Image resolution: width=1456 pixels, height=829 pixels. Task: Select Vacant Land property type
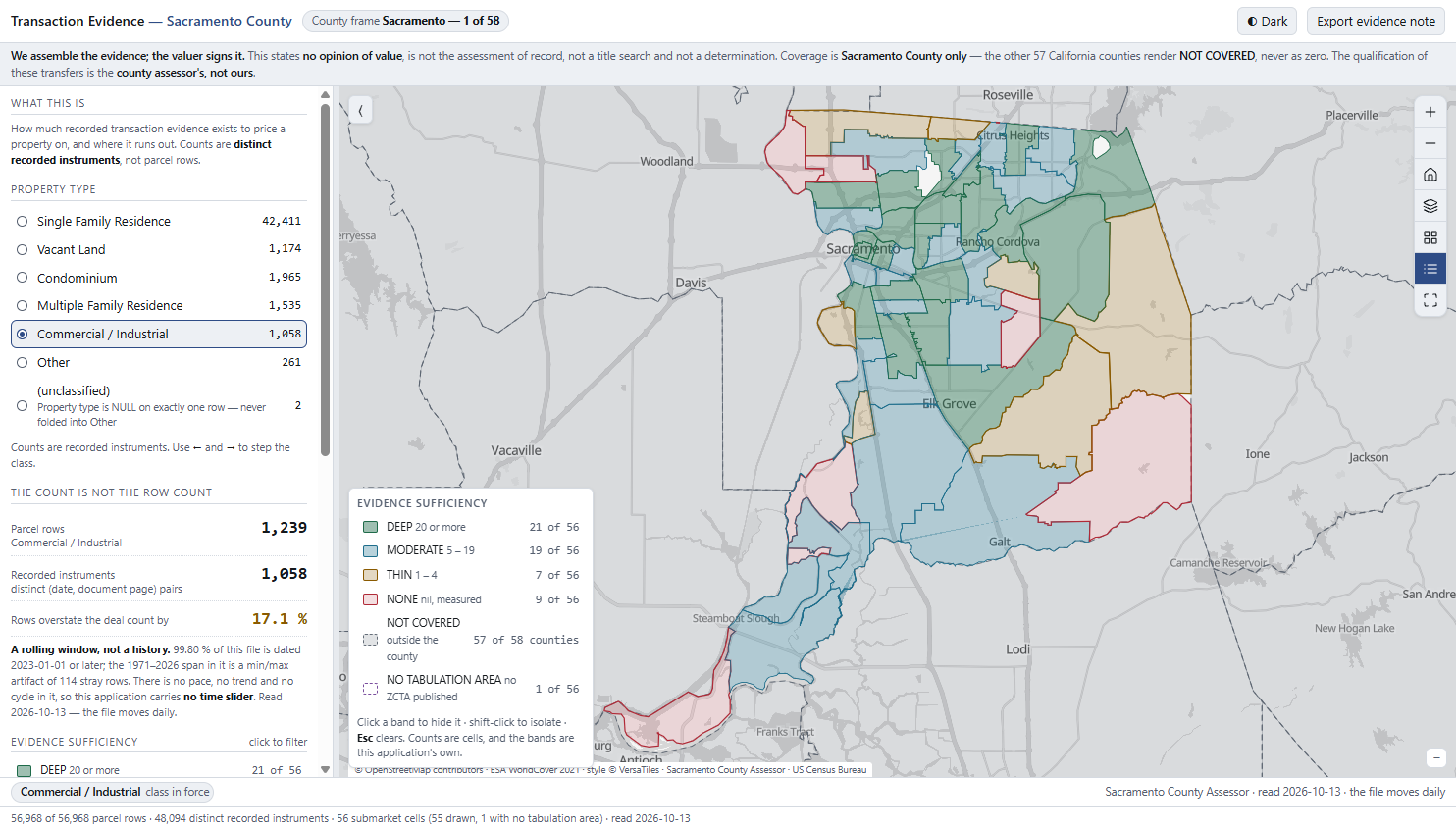click(159, 249)
